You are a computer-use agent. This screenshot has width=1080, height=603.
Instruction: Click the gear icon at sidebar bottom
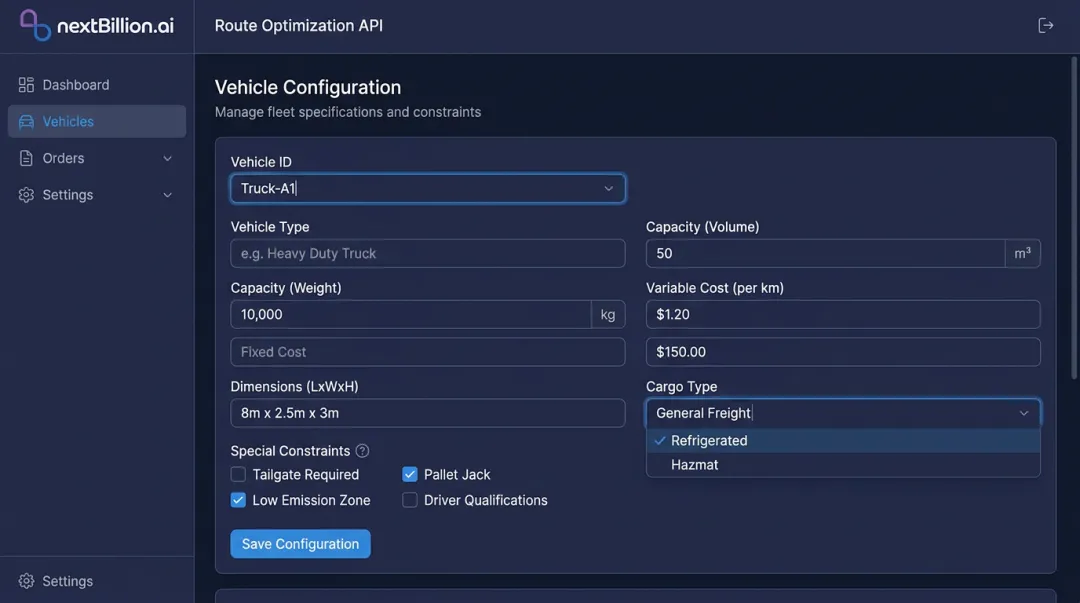26,581
